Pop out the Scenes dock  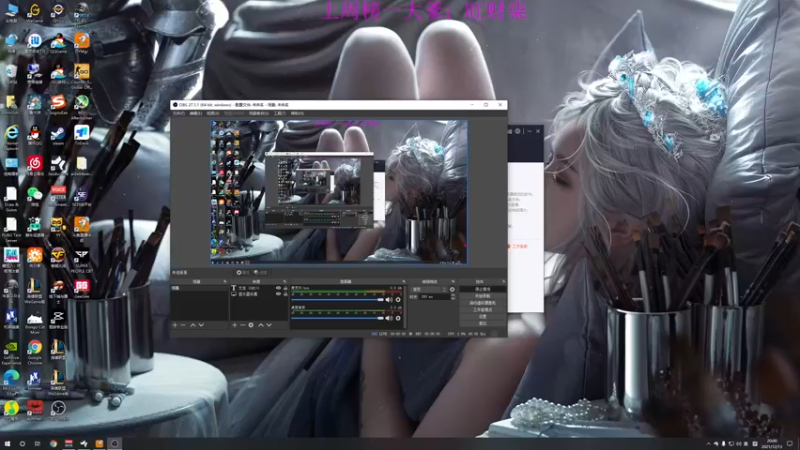point(225,282)
